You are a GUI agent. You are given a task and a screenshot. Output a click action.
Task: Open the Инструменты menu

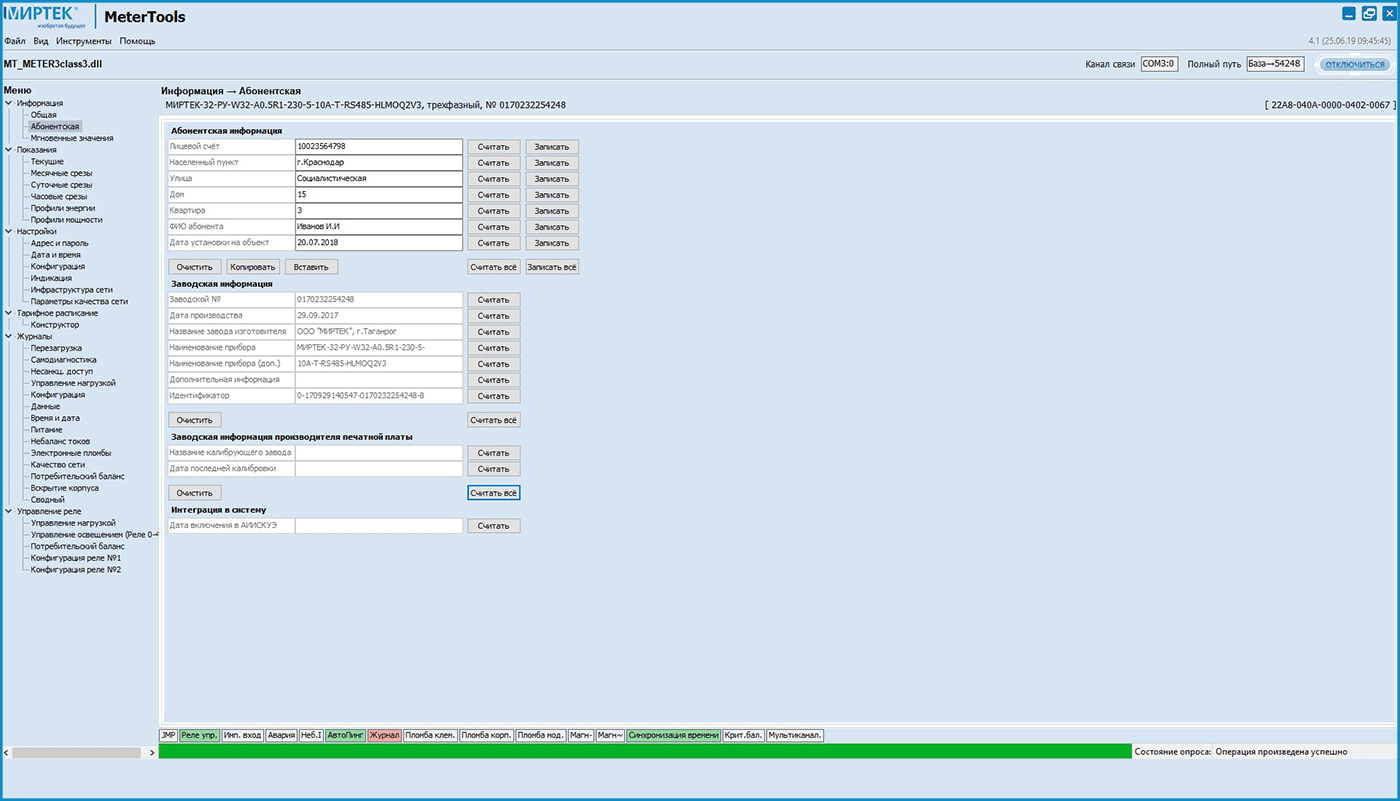click(x=84, y=41)
